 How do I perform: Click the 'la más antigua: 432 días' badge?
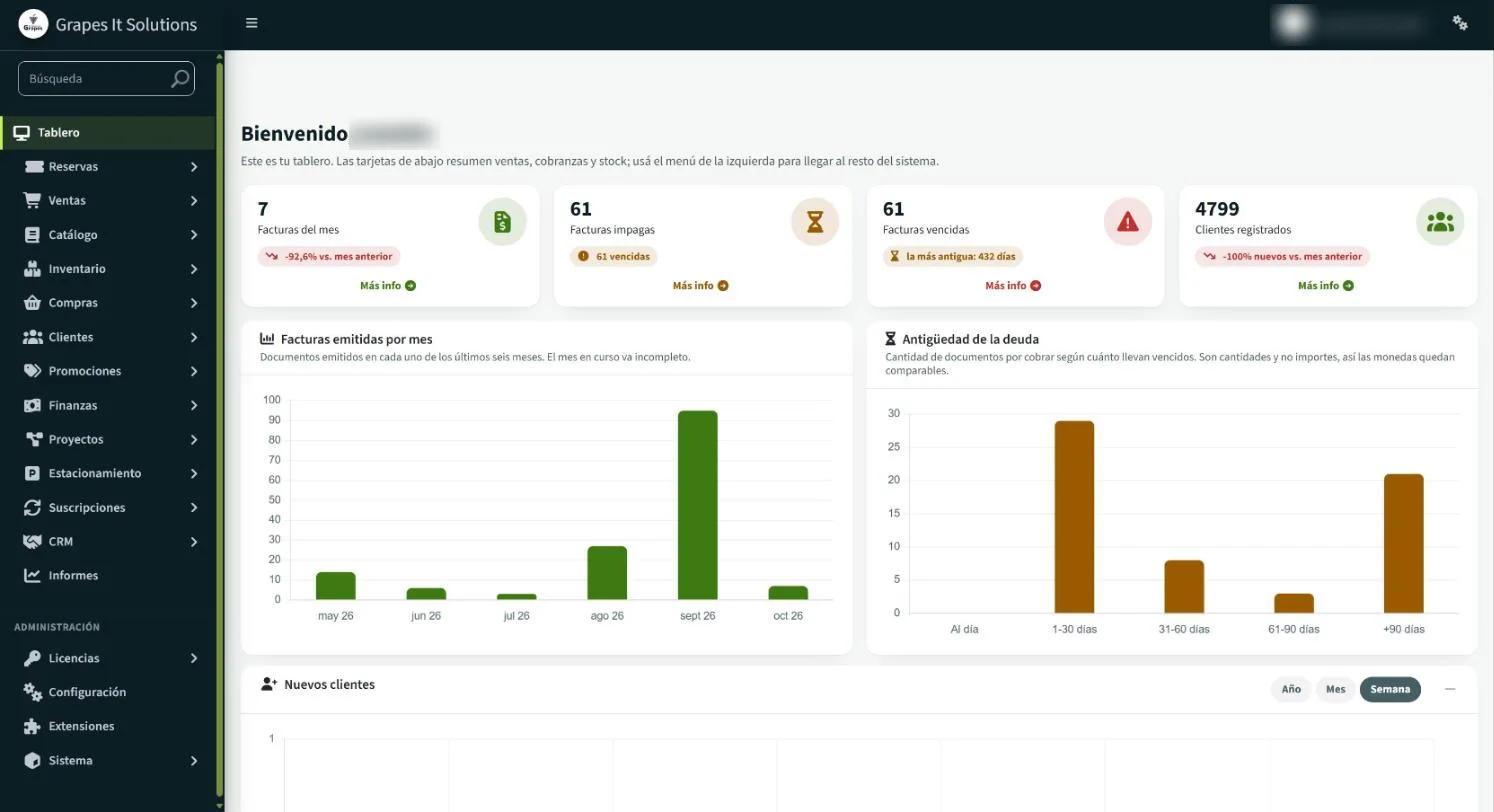[953, 257]
